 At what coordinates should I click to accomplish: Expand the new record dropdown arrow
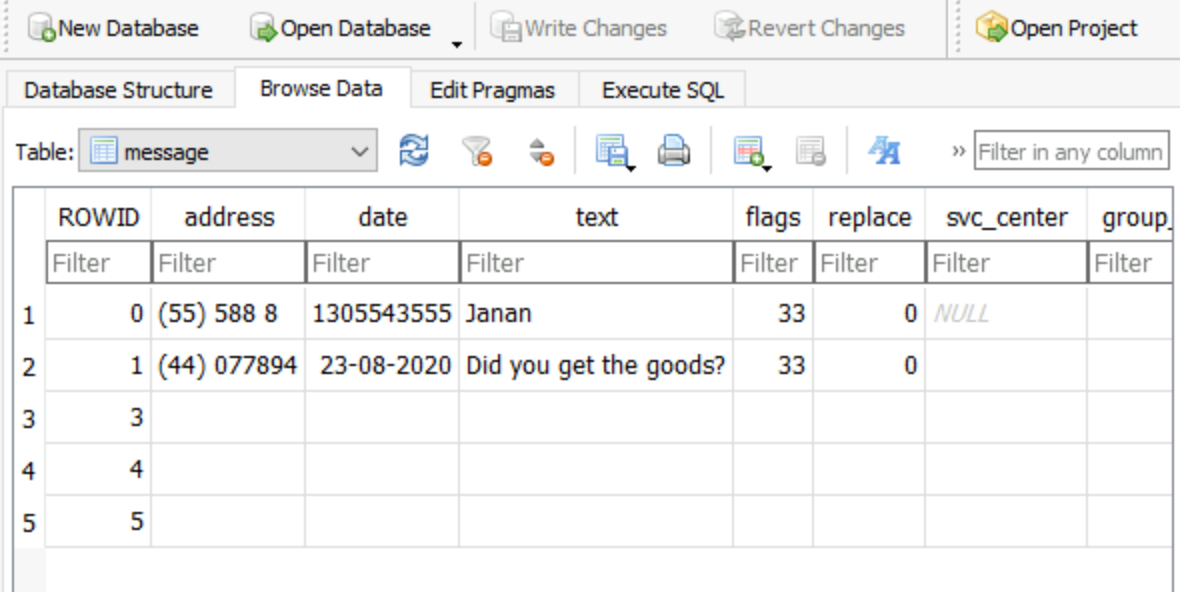[x=768, y=168]
